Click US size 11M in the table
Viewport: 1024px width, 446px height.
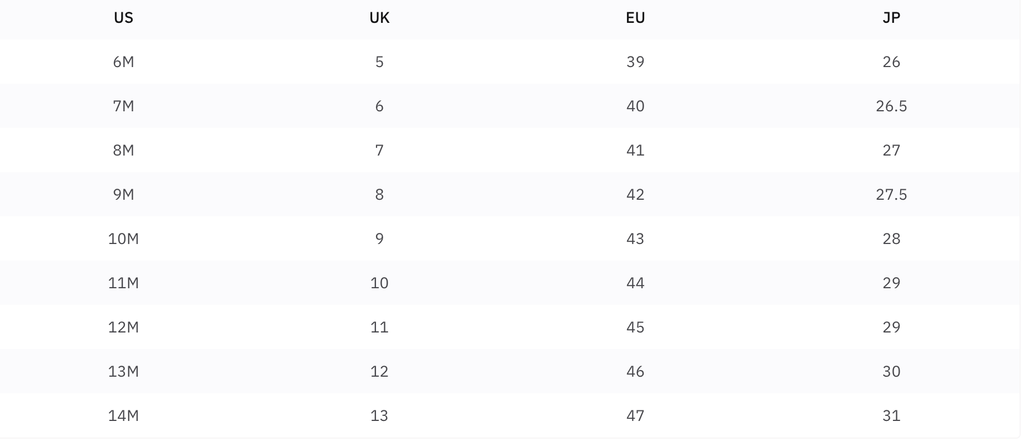(x=123, y=283)
